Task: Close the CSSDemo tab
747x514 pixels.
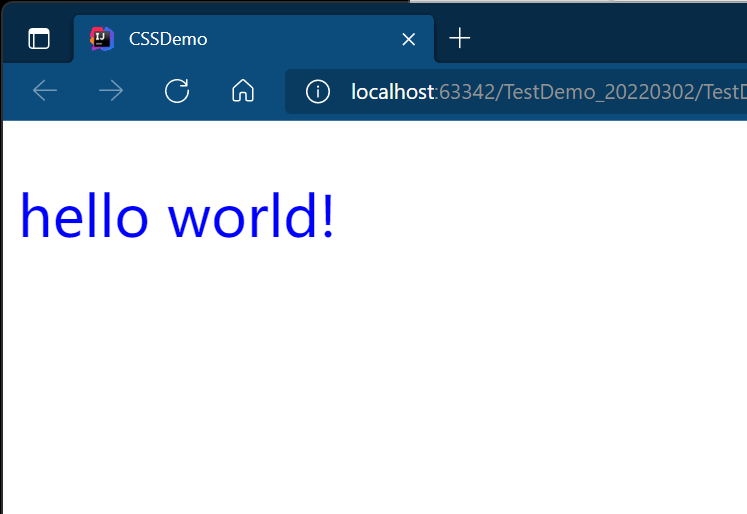Action: coord(408,39)
